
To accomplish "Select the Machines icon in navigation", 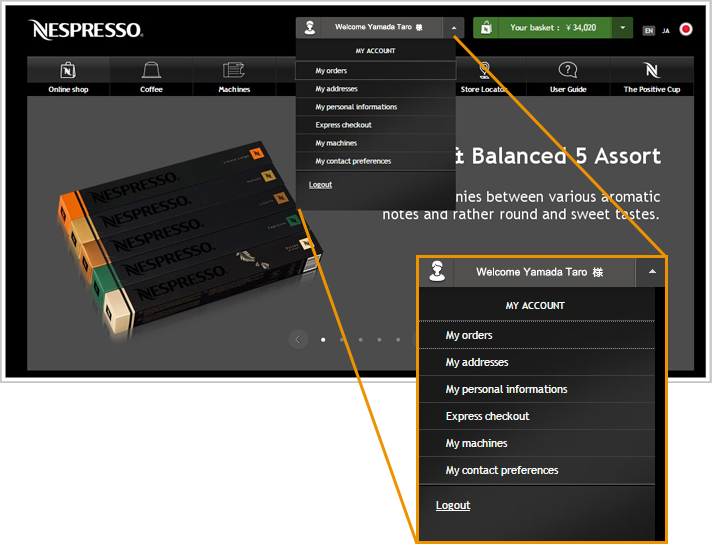I will click(x=234, y=70).
